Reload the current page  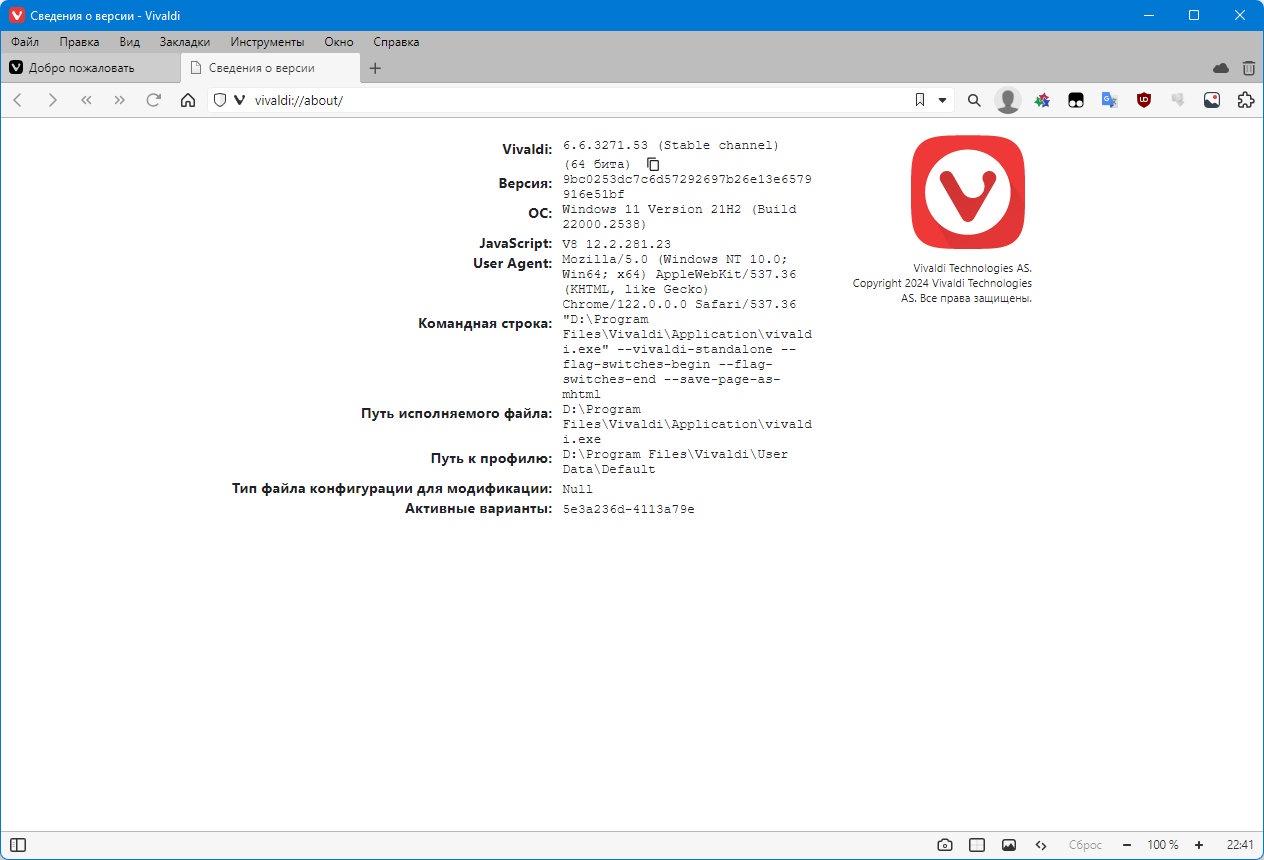pos(153,100)
